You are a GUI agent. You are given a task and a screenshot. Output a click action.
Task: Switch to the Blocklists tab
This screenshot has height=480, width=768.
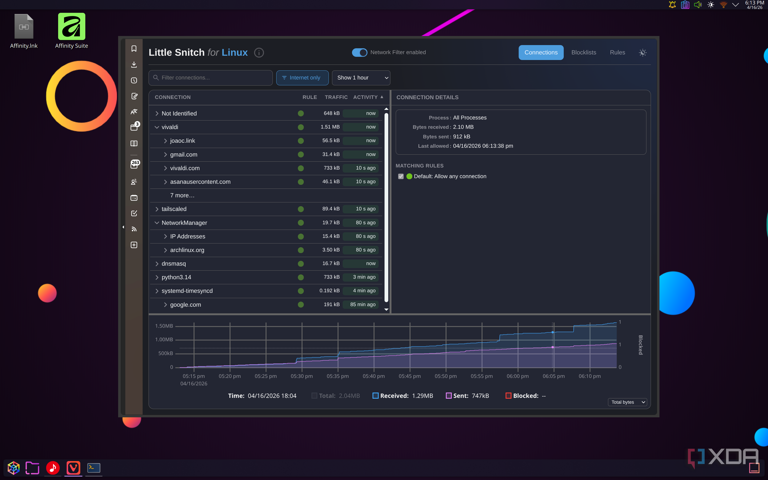[x=583, y=52]
